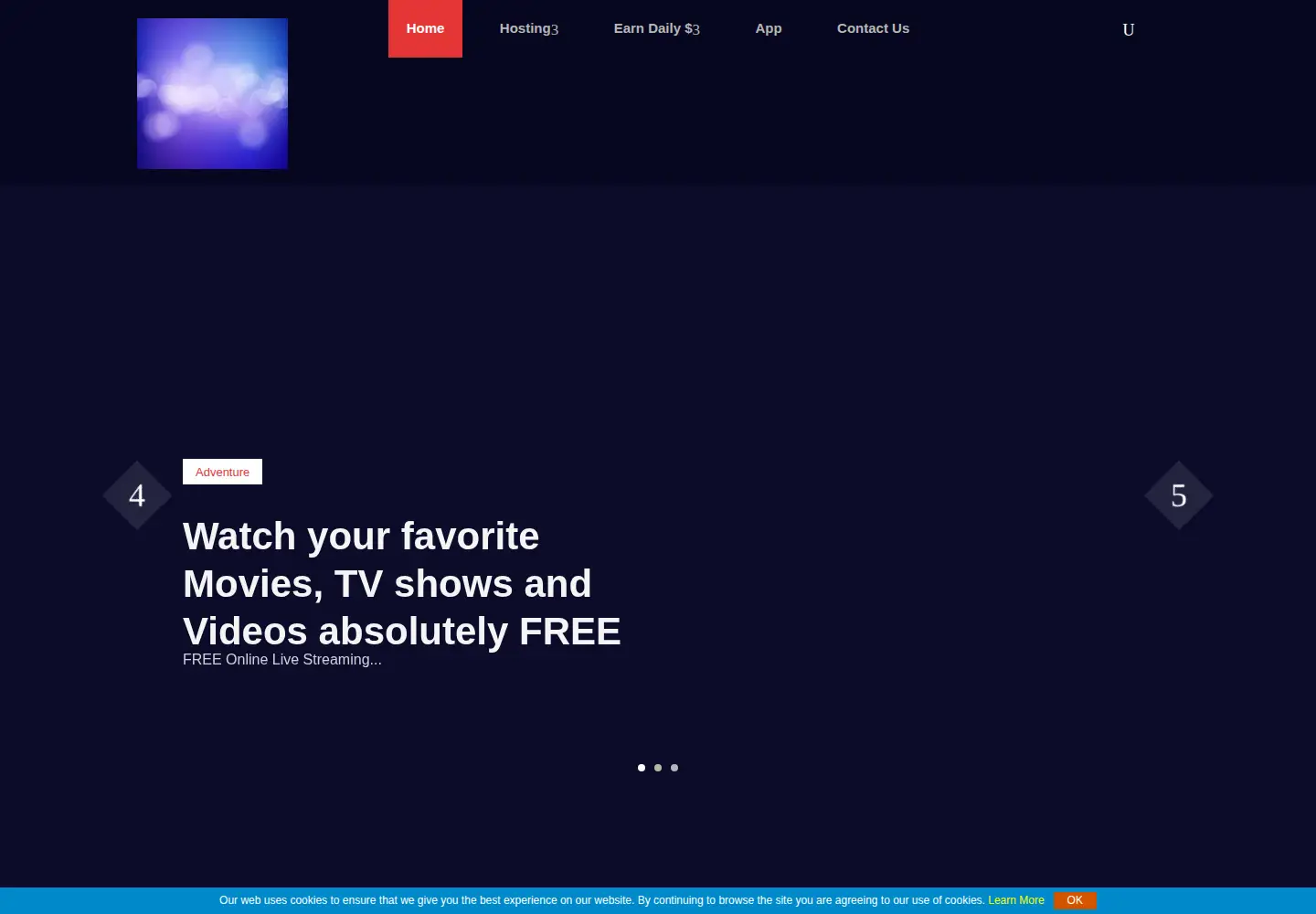Open the Home menu tab
The image size is (1316, 914).
click(x=425, y=28)
